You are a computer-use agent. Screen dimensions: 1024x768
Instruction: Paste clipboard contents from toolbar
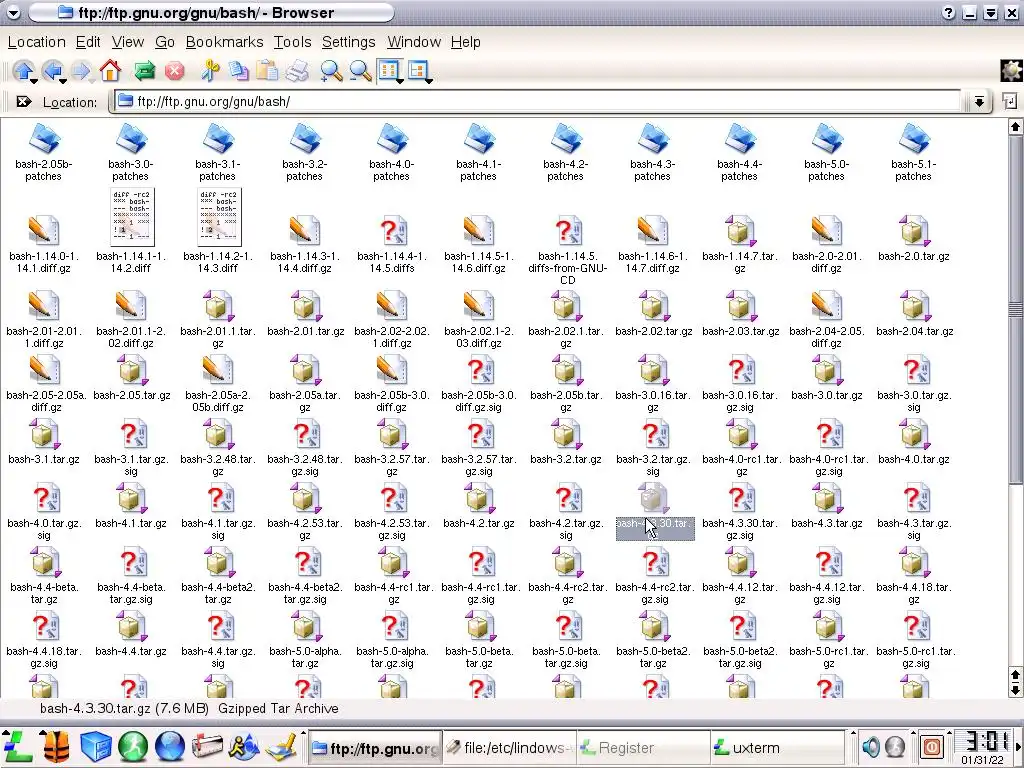coord(266,70)
